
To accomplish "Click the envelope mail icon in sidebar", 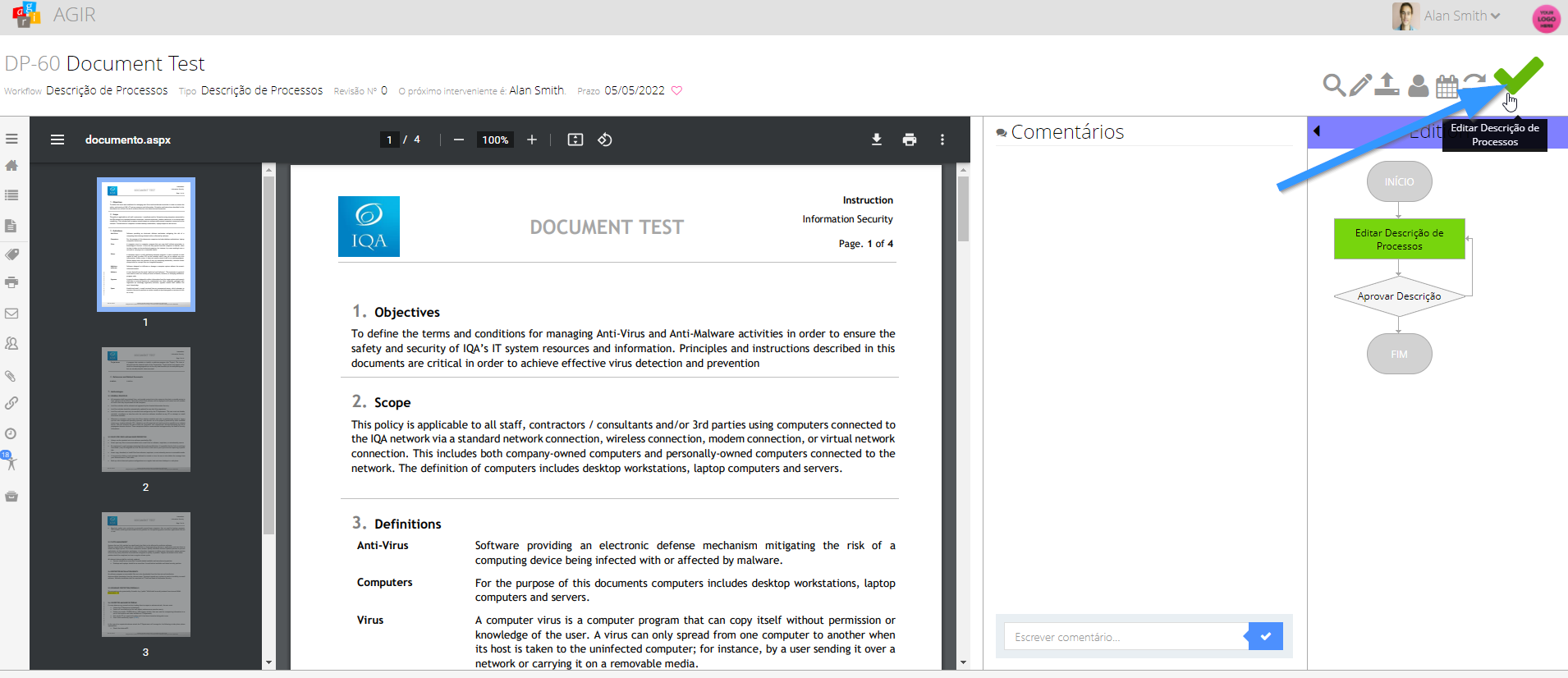I will click(11, 314).
